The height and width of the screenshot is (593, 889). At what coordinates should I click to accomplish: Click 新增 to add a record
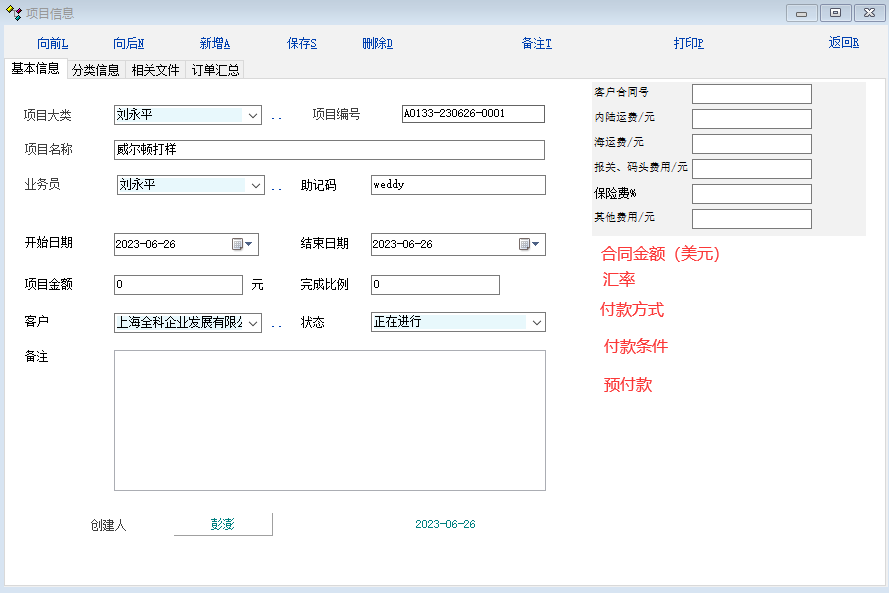(x=214, y=43)
